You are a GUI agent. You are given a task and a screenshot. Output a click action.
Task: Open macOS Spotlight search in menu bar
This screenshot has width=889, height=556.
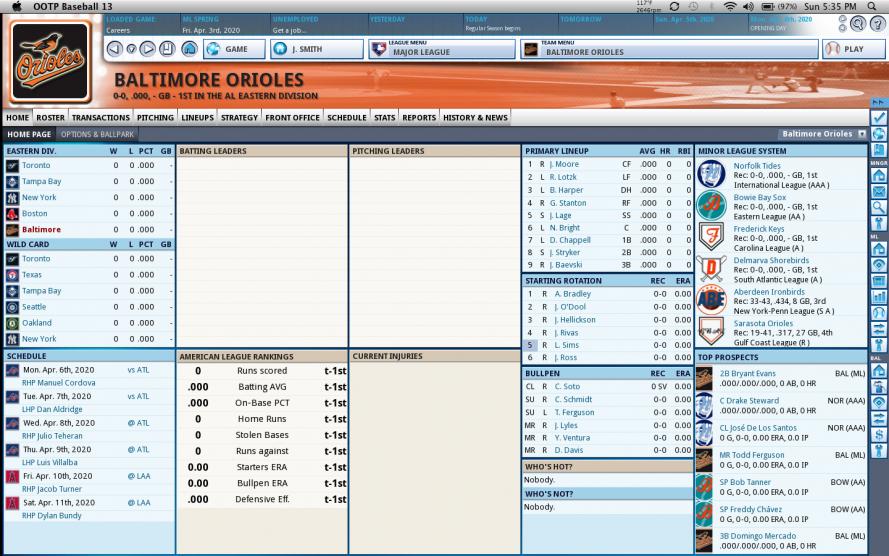tap(872, 6)
